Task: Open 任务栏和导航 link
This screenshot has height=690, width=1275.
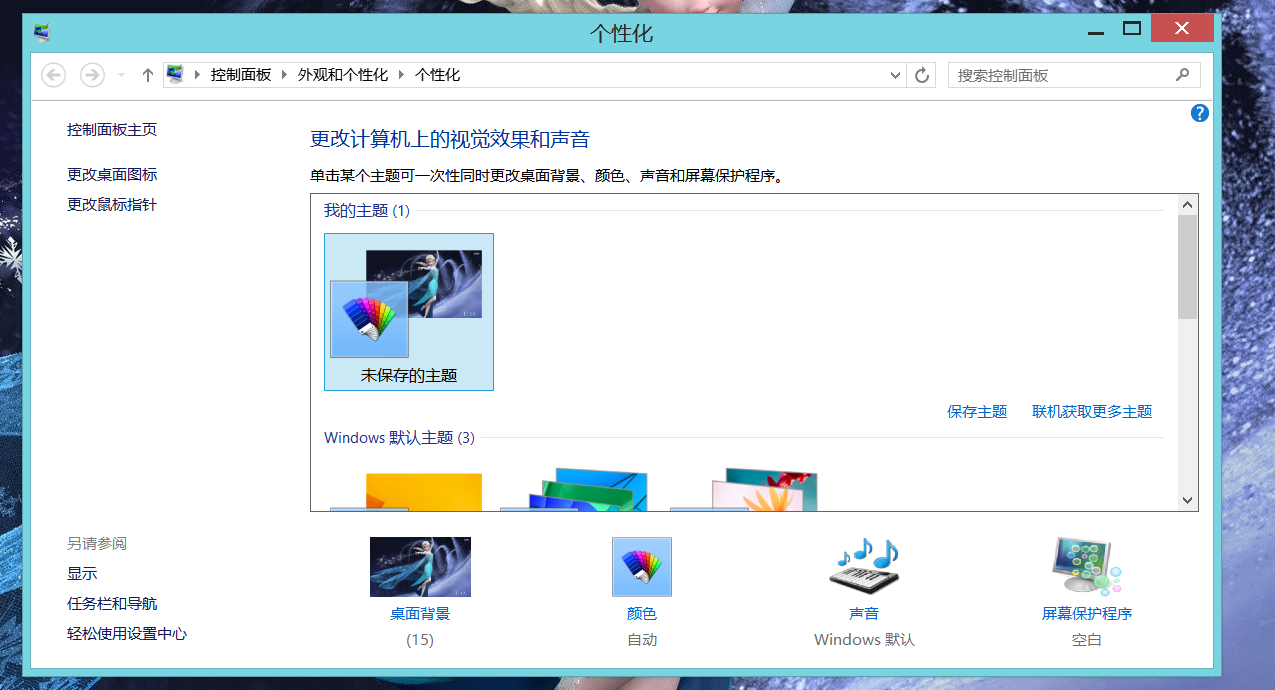Action: (x=112, y=604)
